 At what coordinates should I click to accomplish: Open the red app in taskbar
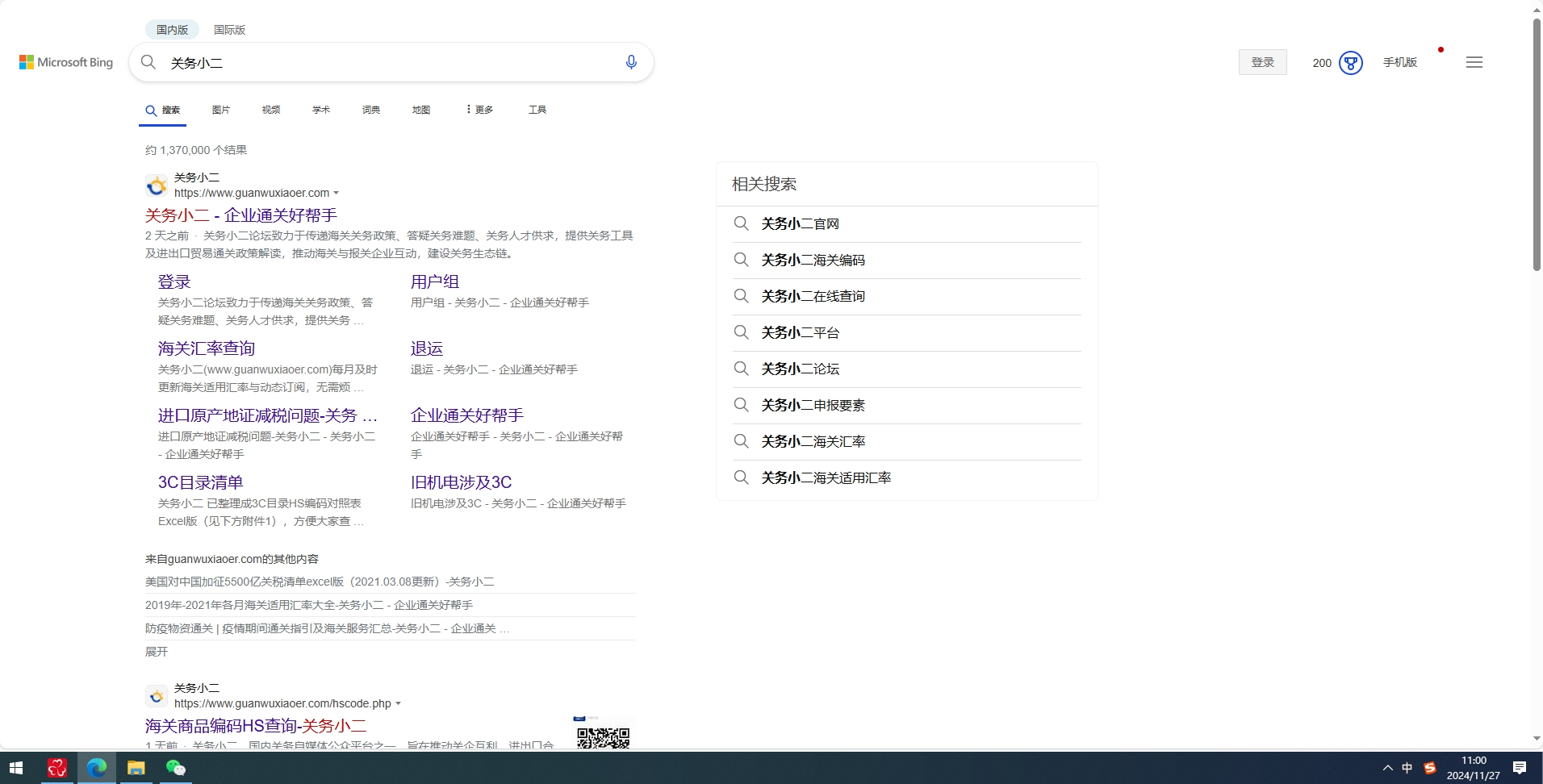[x=56, y=768]
